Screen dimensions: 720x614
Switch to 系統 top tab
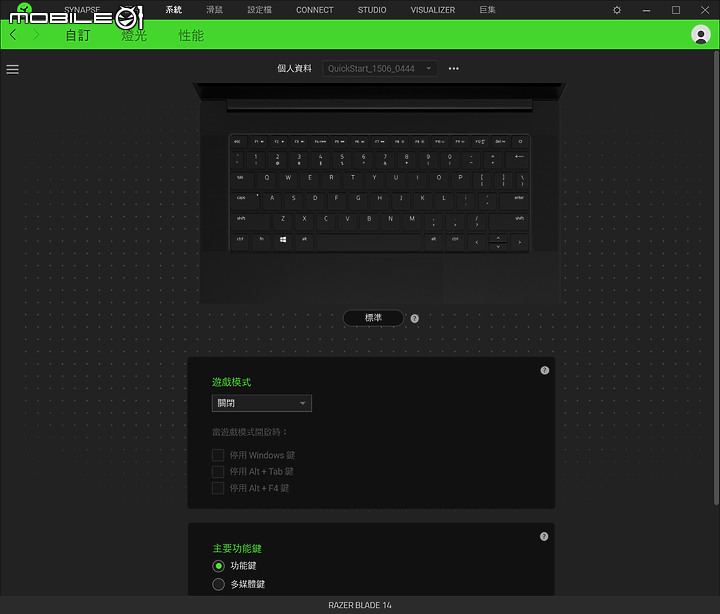pos(174,10)
